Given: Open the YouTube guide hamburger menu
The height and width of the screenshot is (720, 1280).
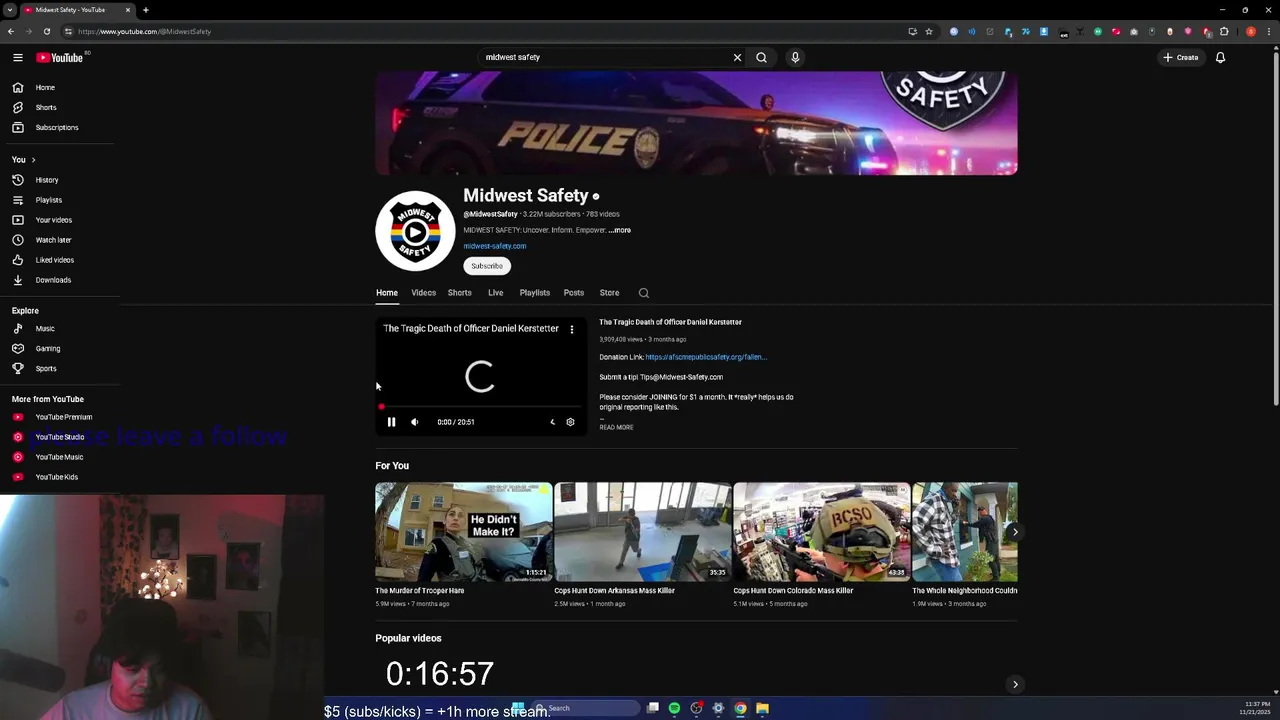Looking at the screenshot, I should click(x=17, y=57).
